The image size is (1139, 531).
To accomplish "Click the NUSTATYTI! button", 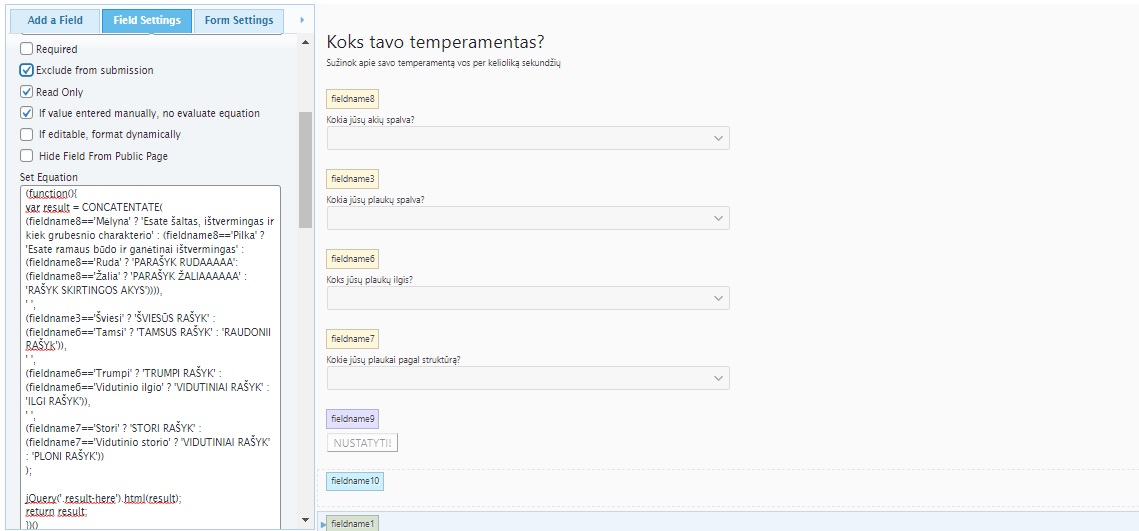I will [x=363, y=443].
